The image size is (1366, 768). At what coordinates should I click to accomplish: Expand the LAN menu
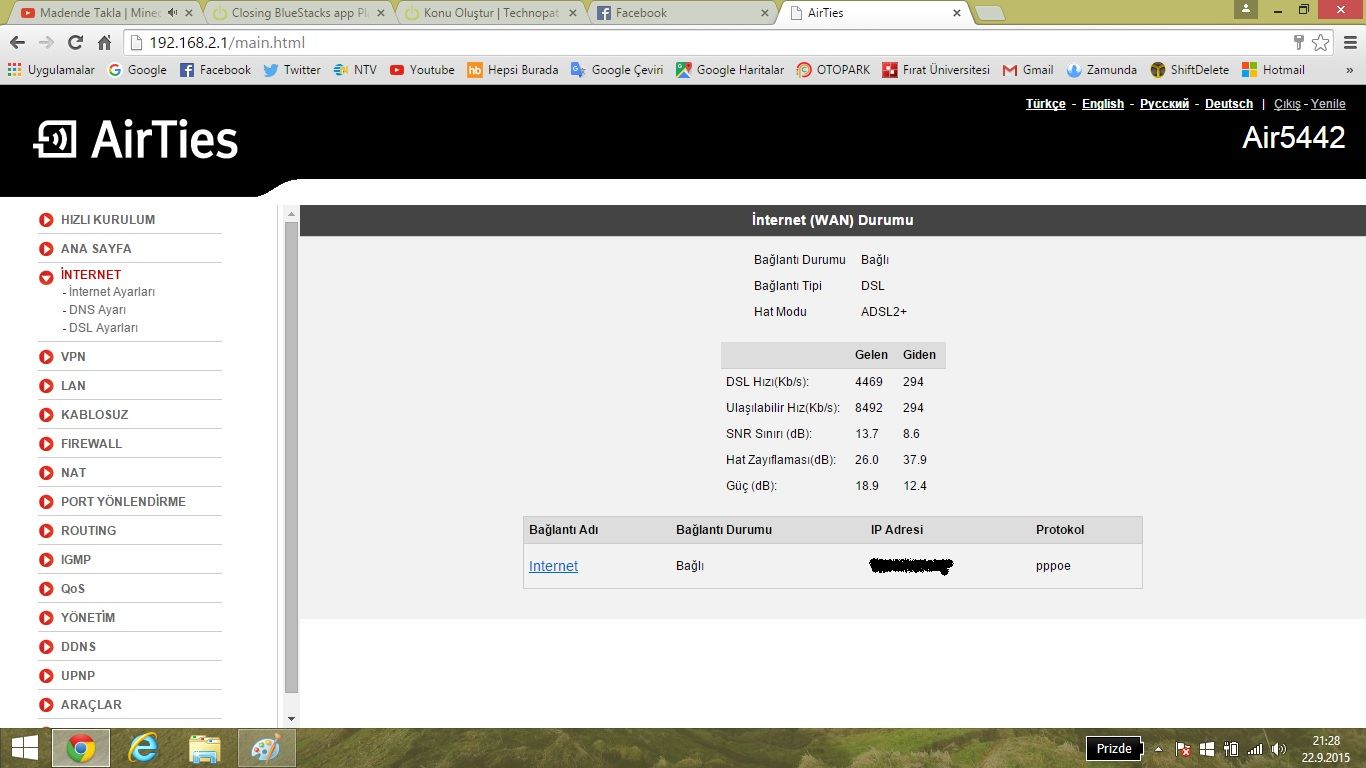tap(73, 386)
